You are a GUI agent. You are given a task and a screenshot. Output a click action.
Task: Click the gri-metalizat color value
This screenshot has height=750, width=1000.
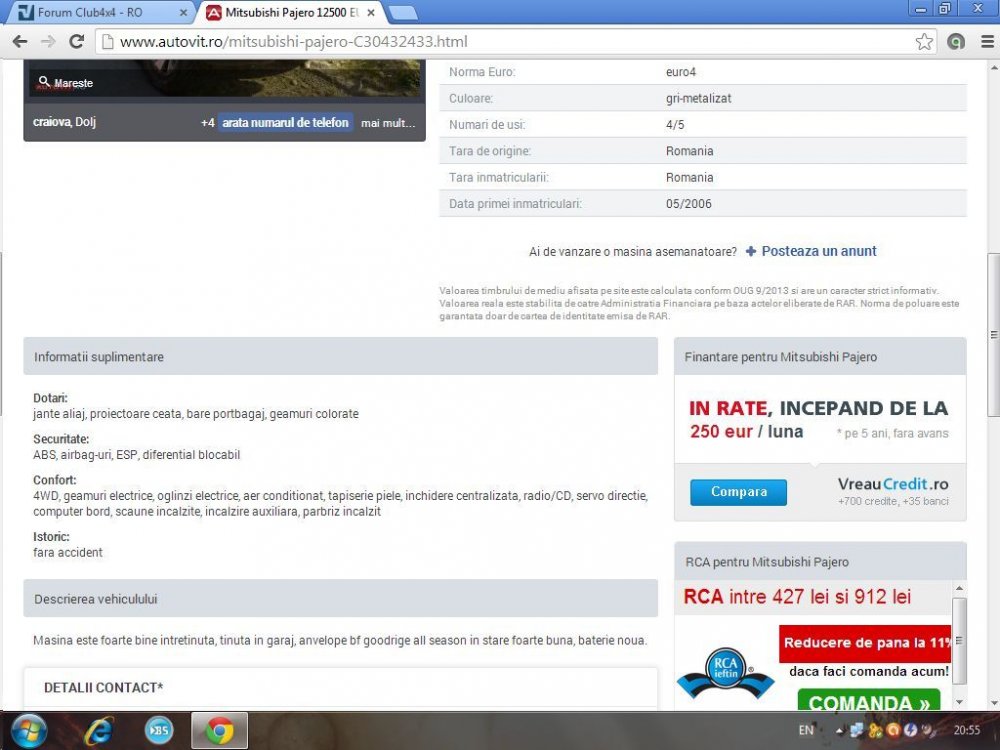tap(698, 99)
